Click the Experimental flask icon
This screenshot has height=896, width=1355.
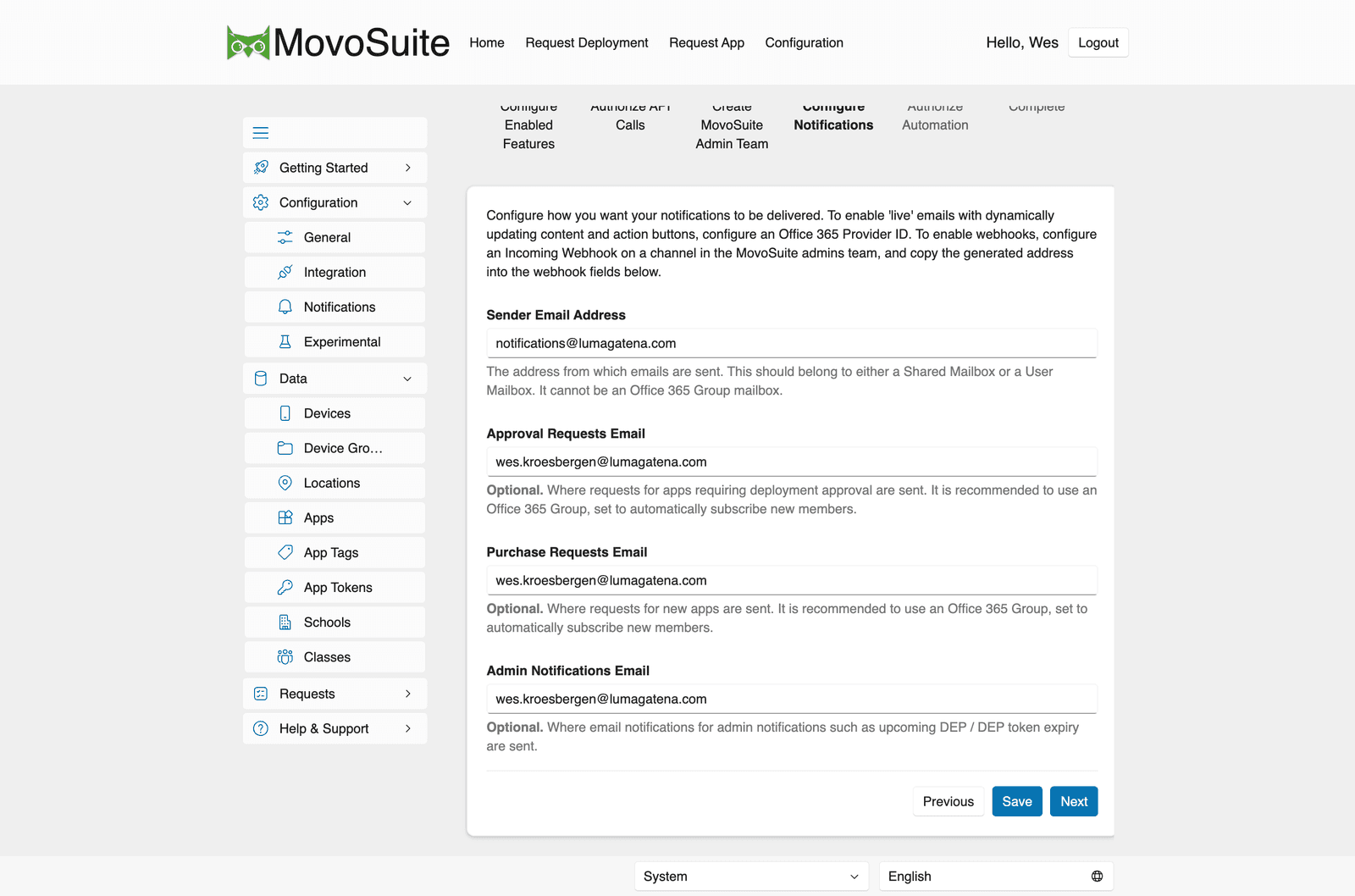[285, 341]
